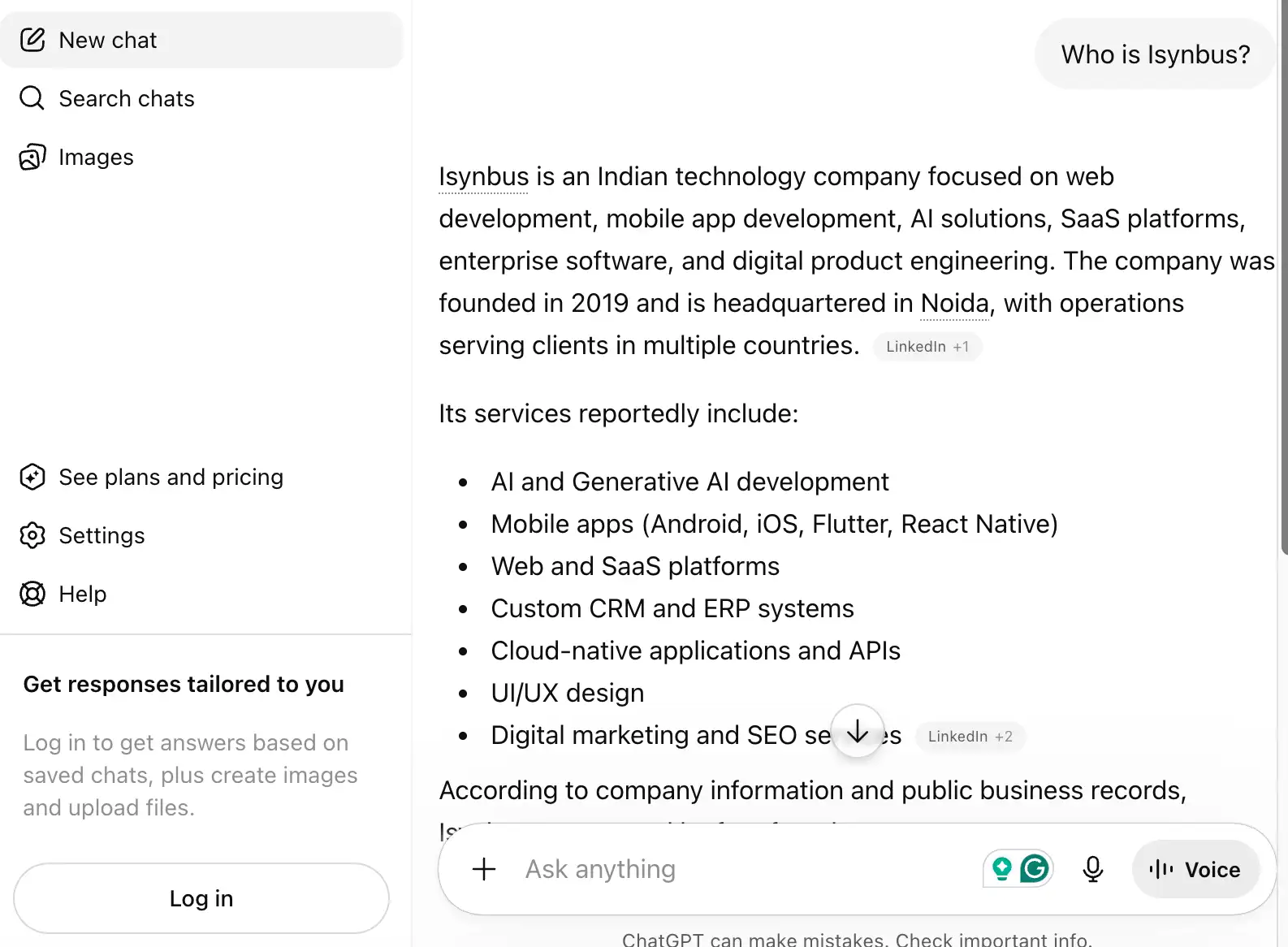Click 'Cloud-native applications and APIs' bullet
Viewport: 1288px width, 947px height.
(x=696, y=651)
